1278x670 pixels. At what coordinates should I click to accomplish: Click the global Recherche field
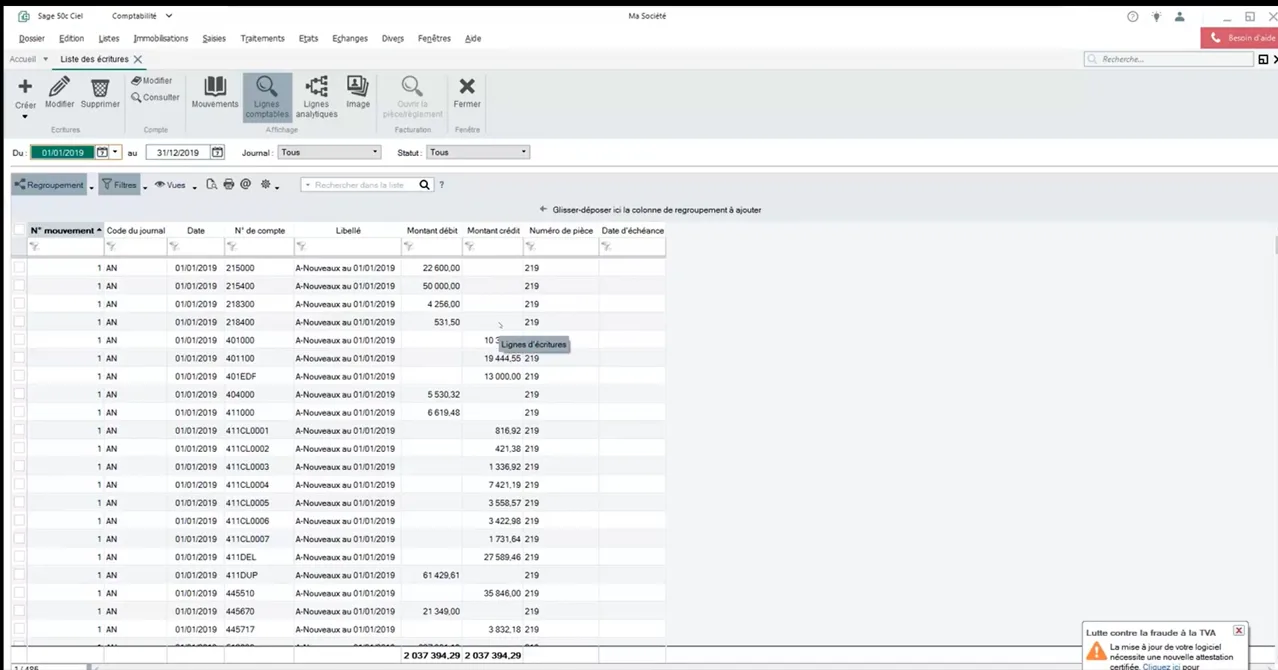[1169, 59]
